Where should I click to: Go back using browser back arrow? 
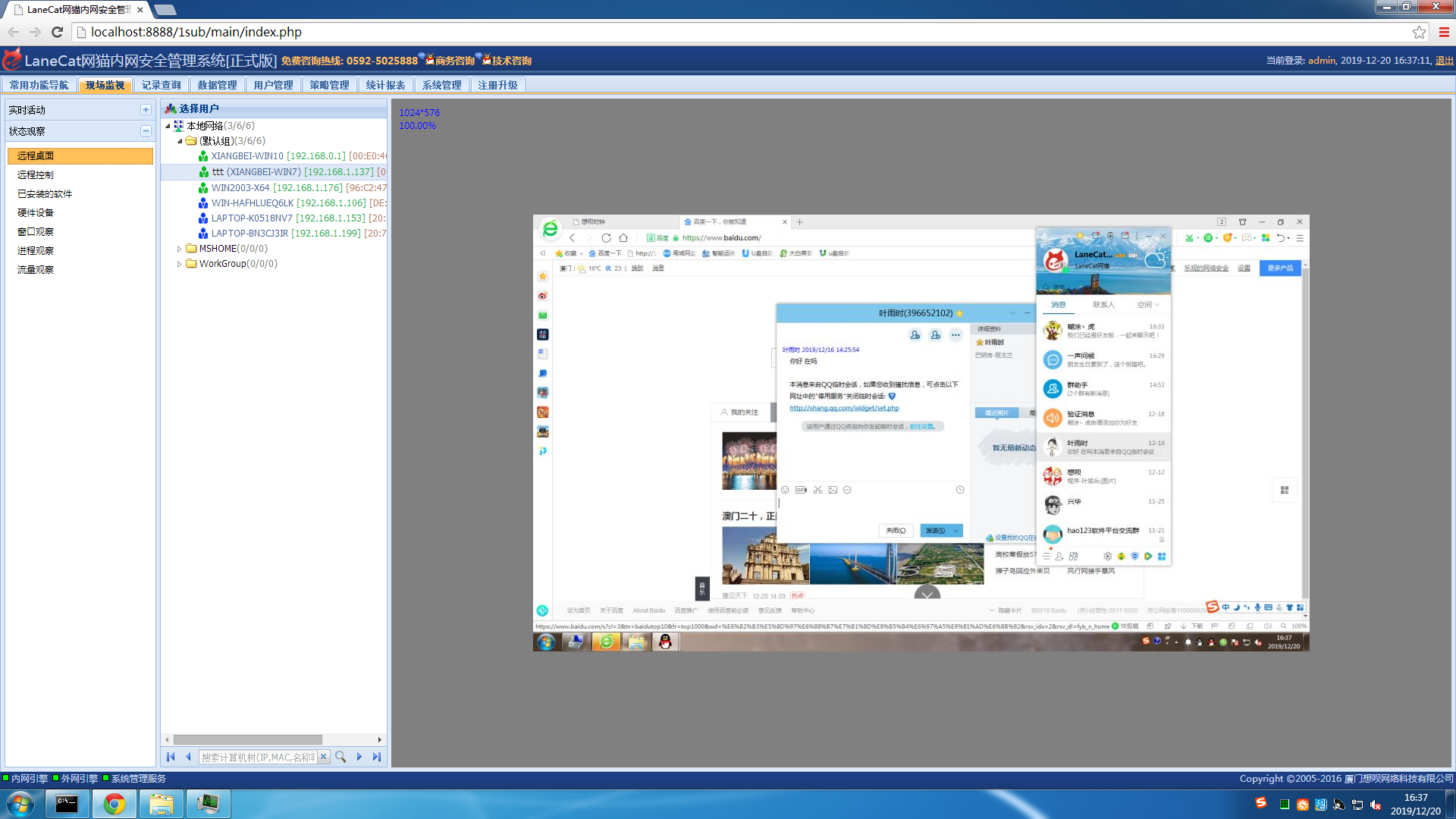(13, 32)
